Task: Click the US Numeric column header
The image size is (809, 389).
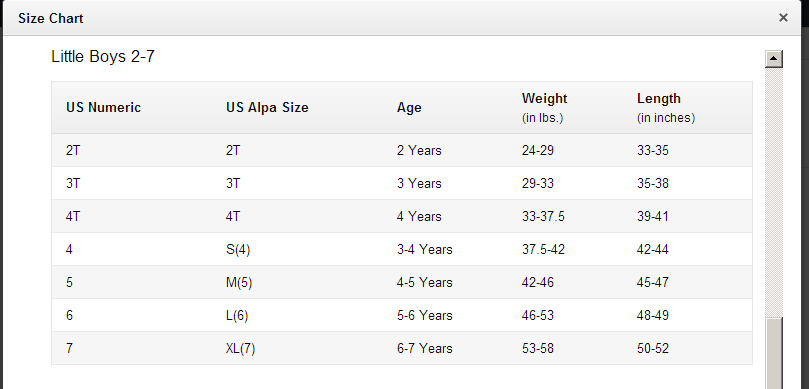Action: pos(103,107)
